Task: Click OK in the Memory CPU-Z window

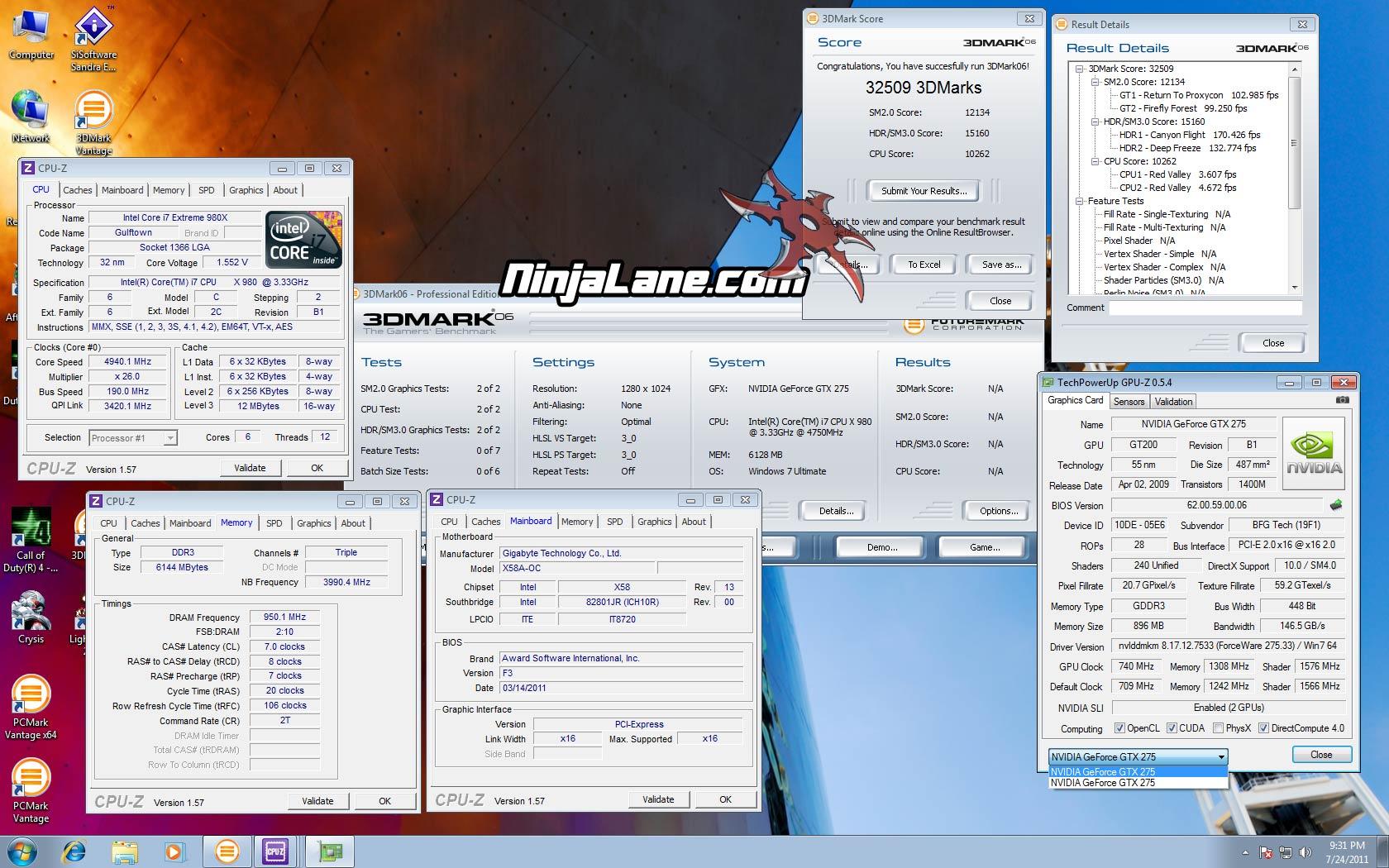Action: click(x=384, y=801)
